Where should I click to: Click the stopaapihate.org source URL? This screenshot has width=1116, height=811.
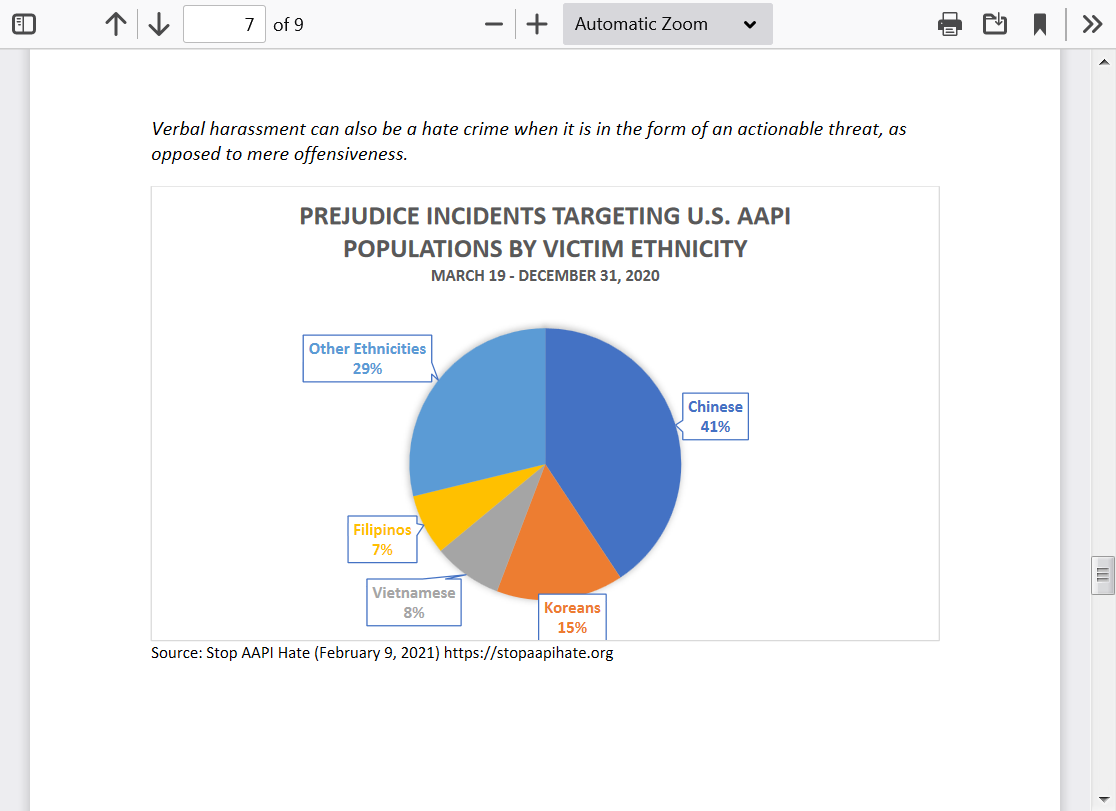point(528,653)
